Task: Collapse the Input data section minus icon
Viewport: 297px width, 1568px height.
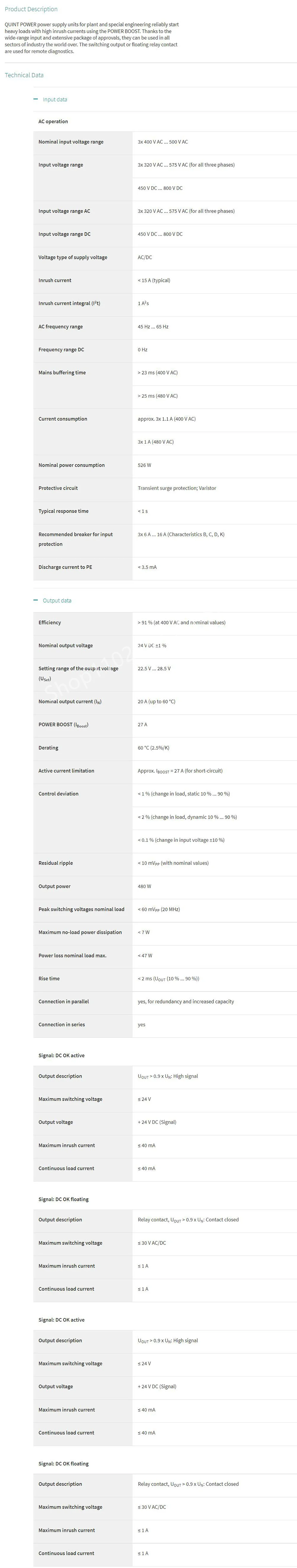Action: click(35, 99)
